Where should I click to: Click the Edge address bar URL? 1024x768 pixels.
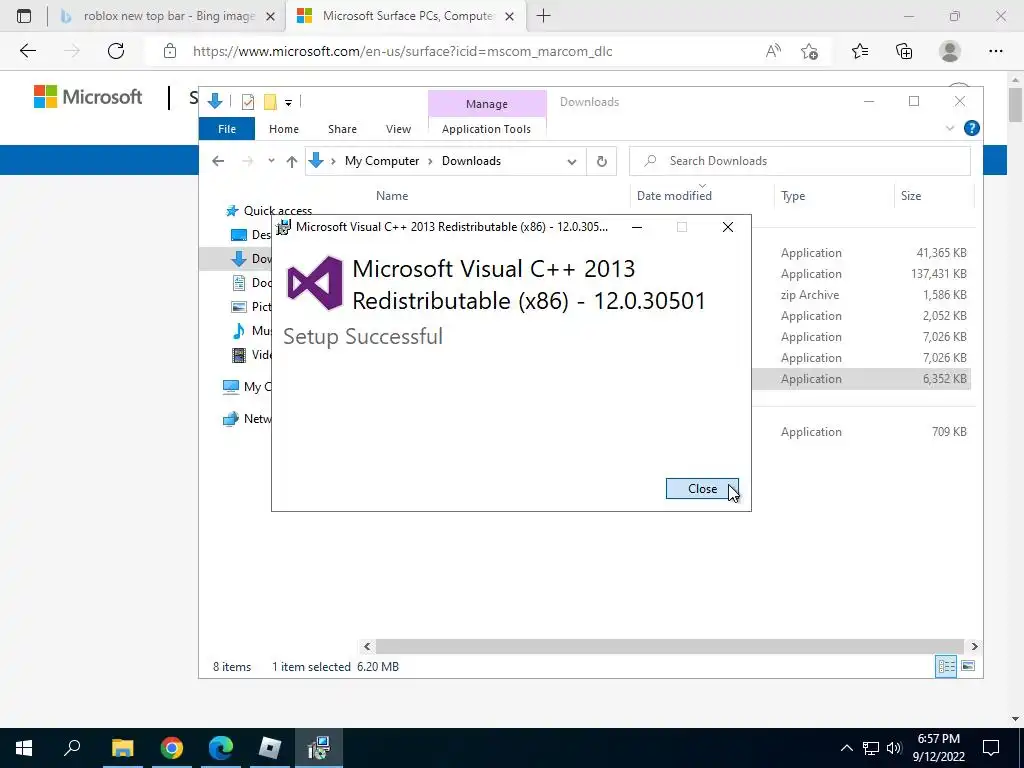pos(402,51)
